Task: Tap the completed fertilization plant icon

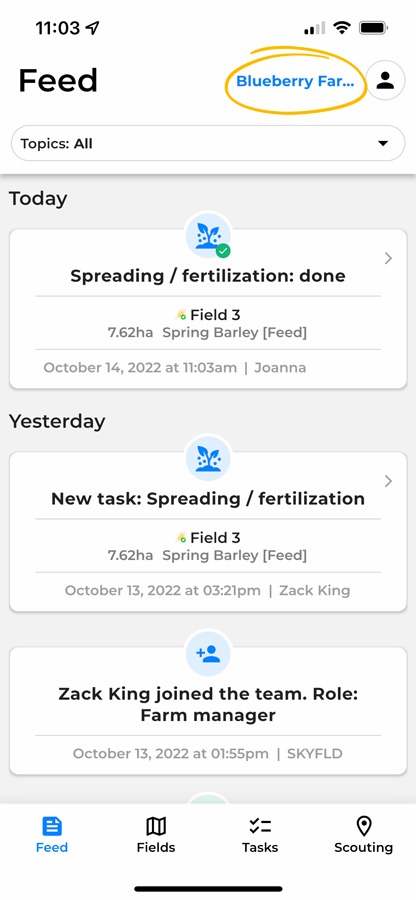Action: (208, 236)
